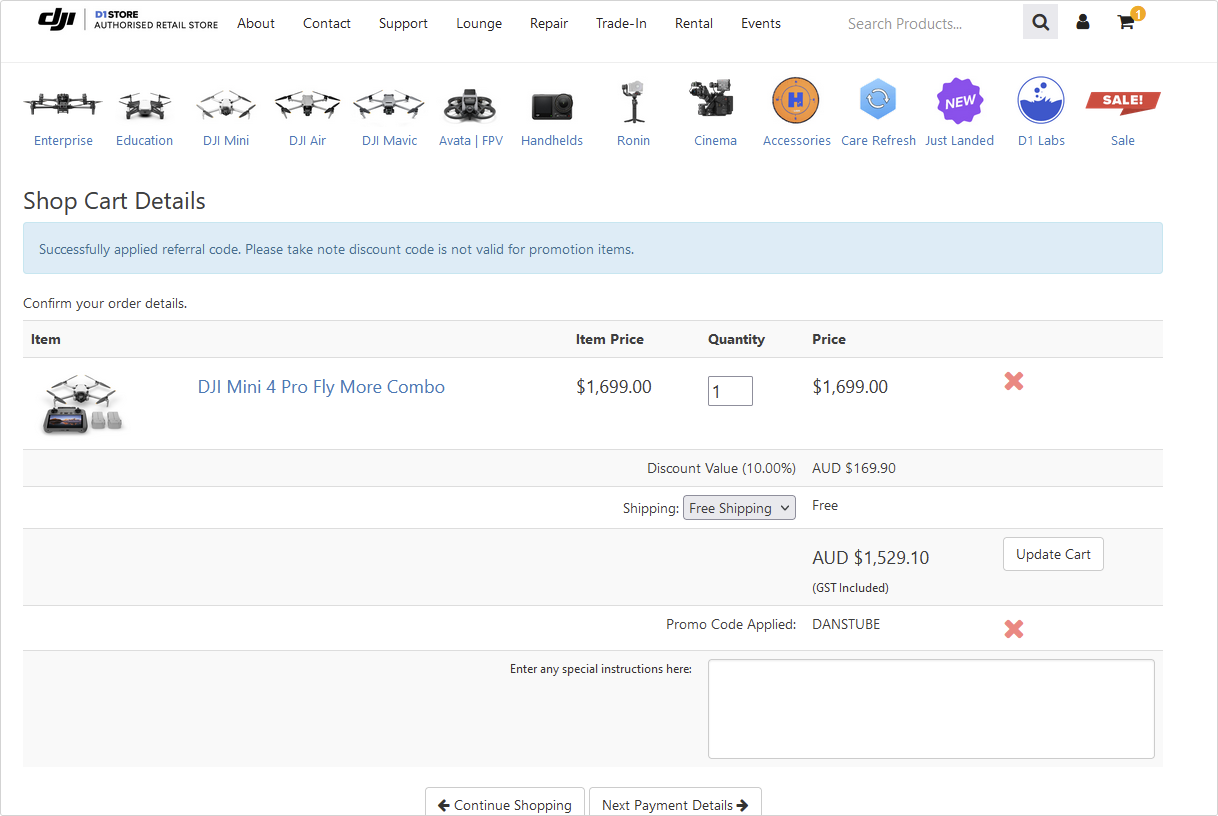Screen dimensions: 1218x816
Task: Click the Cinema category text link
Action: 716,141
